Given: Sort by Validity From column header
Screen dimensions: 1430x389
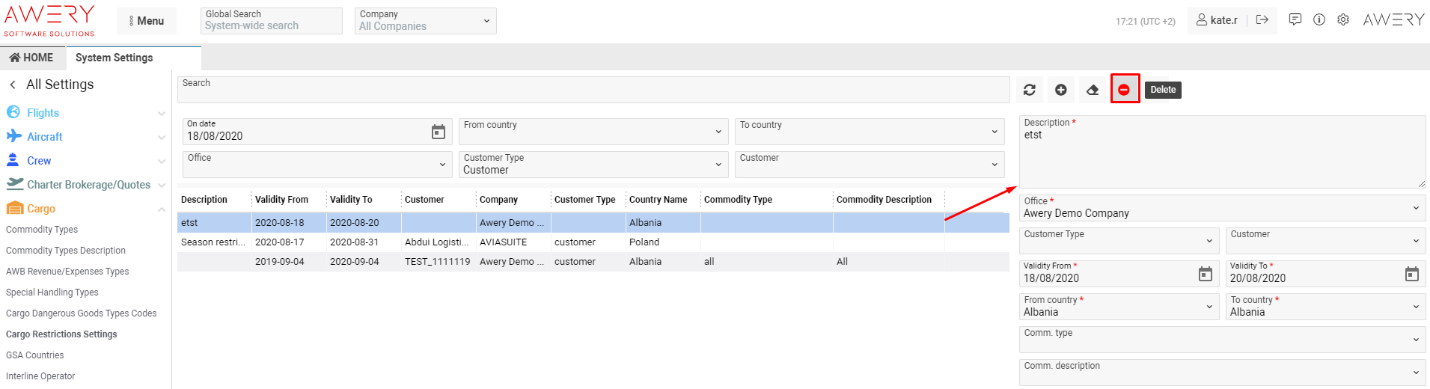Looking at the screenshot, I should click(x=282, y=200).
